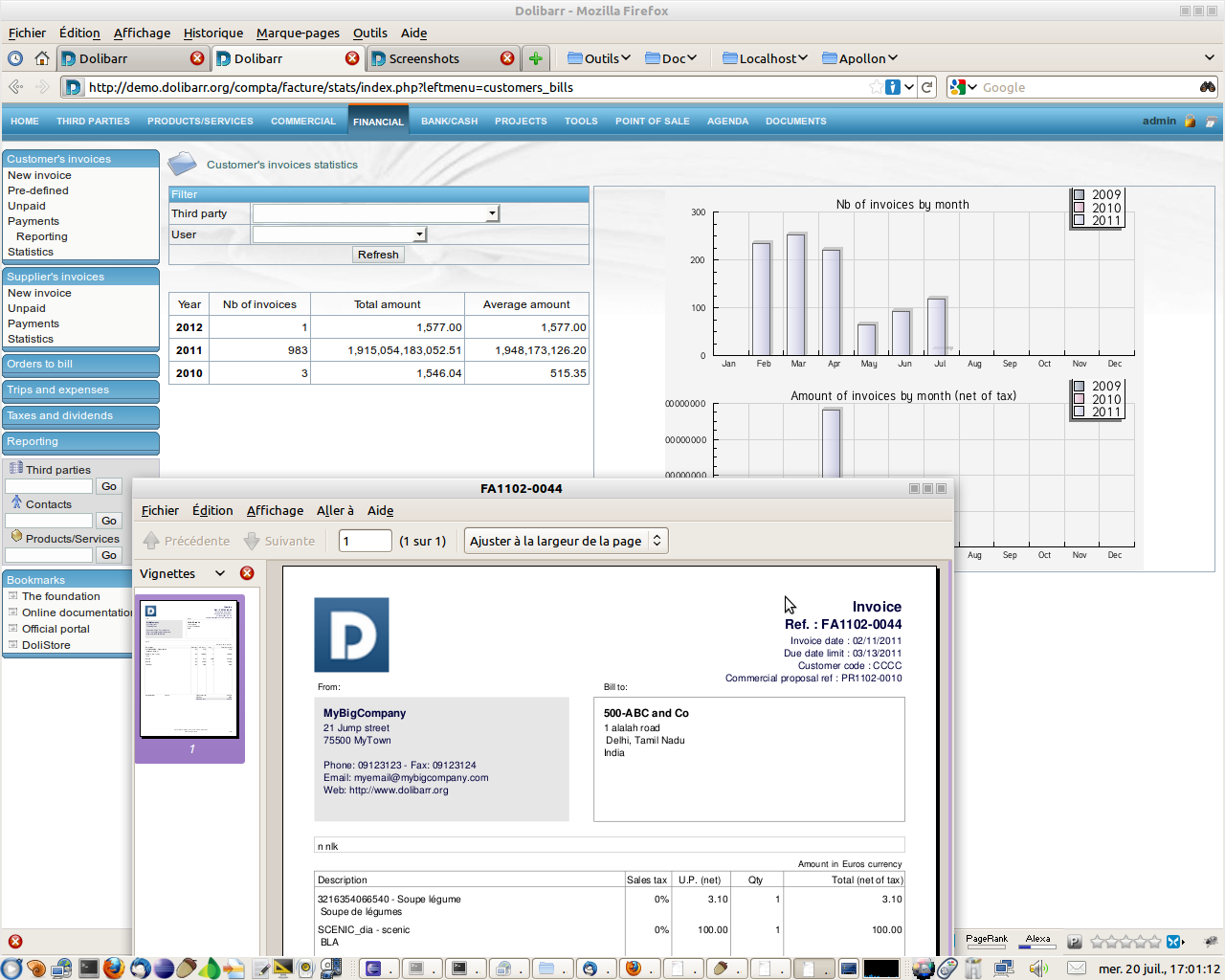1225x980 pixels.
Task: Click the back navigation arrow
Action: 15,87
